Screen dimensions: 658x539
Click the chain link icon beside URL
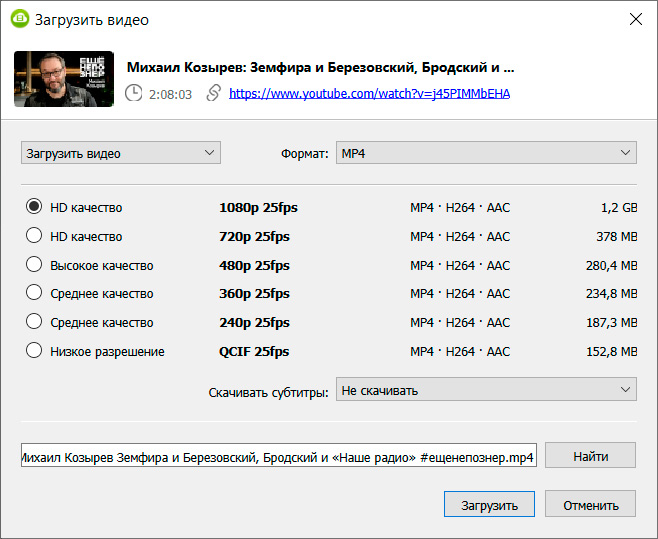click(x=213, y=93)
